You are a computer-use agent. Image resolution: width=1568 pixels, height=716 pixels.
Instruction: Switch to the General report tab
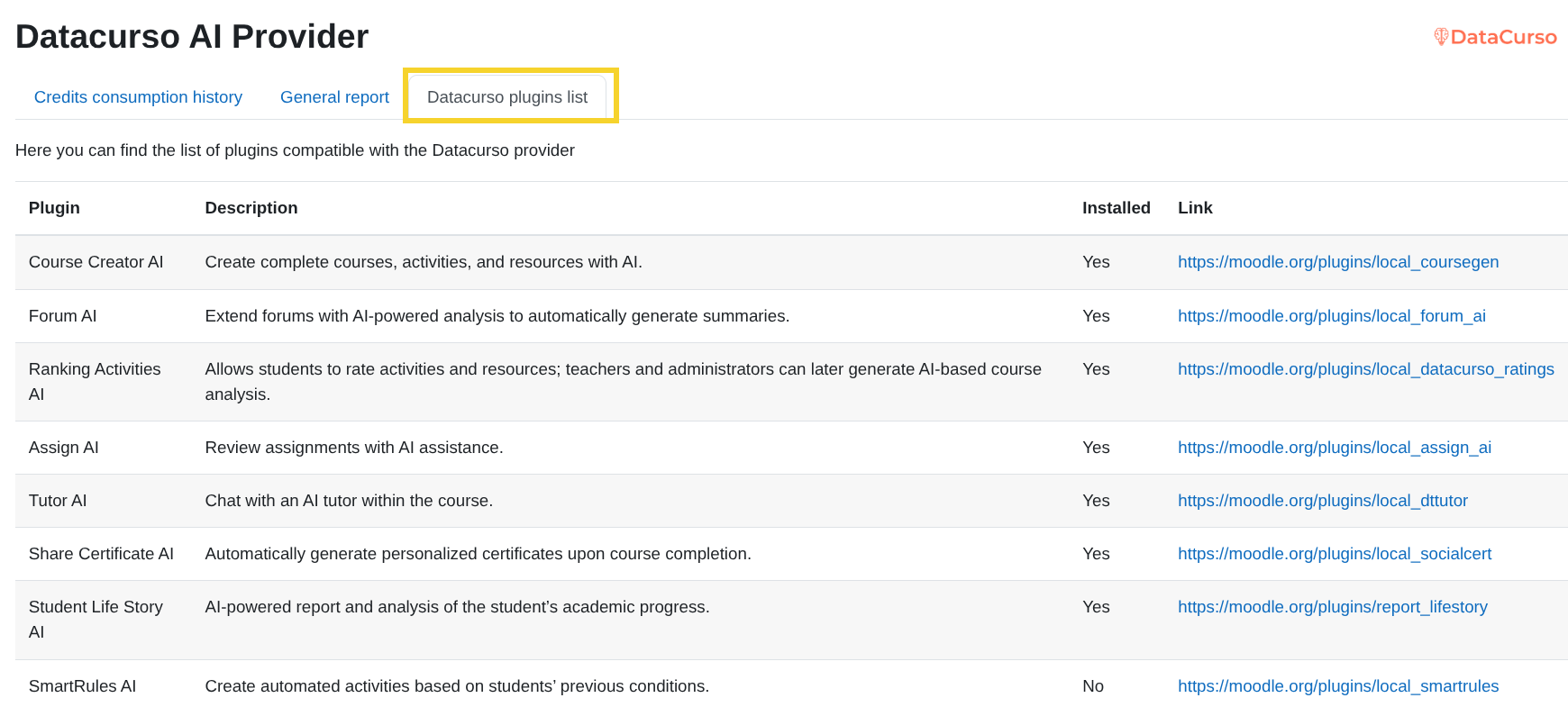point(334,97)
